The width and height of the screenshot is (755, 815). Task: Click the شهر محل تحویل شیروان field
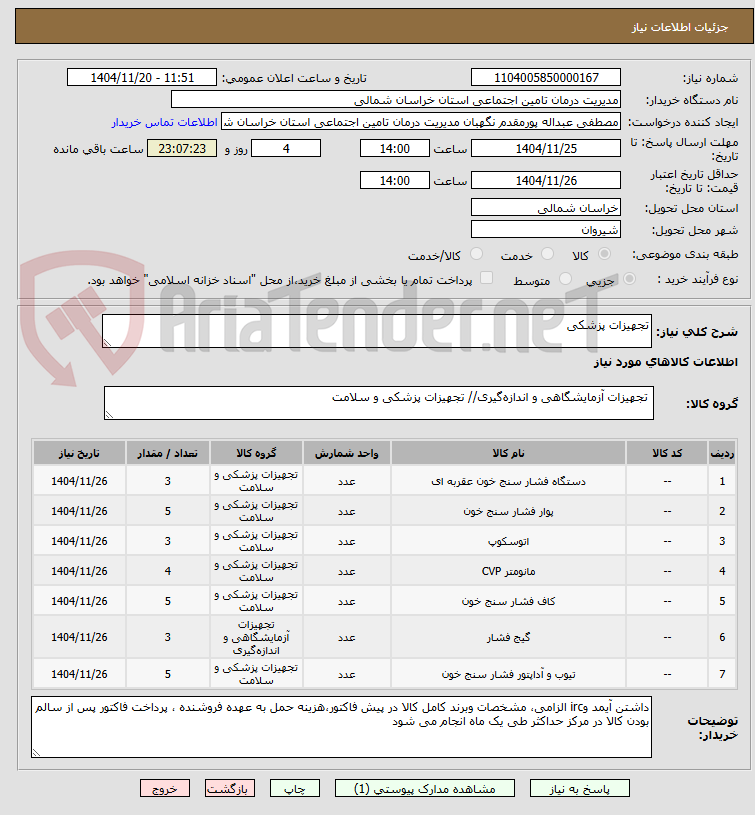[546, 230]
